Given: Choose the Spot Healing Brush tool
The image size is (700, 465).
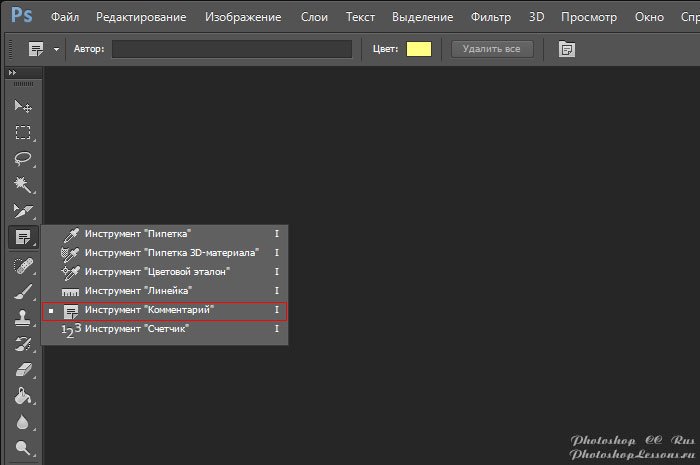Looking at the screenshot, I should tap(22, 266).
